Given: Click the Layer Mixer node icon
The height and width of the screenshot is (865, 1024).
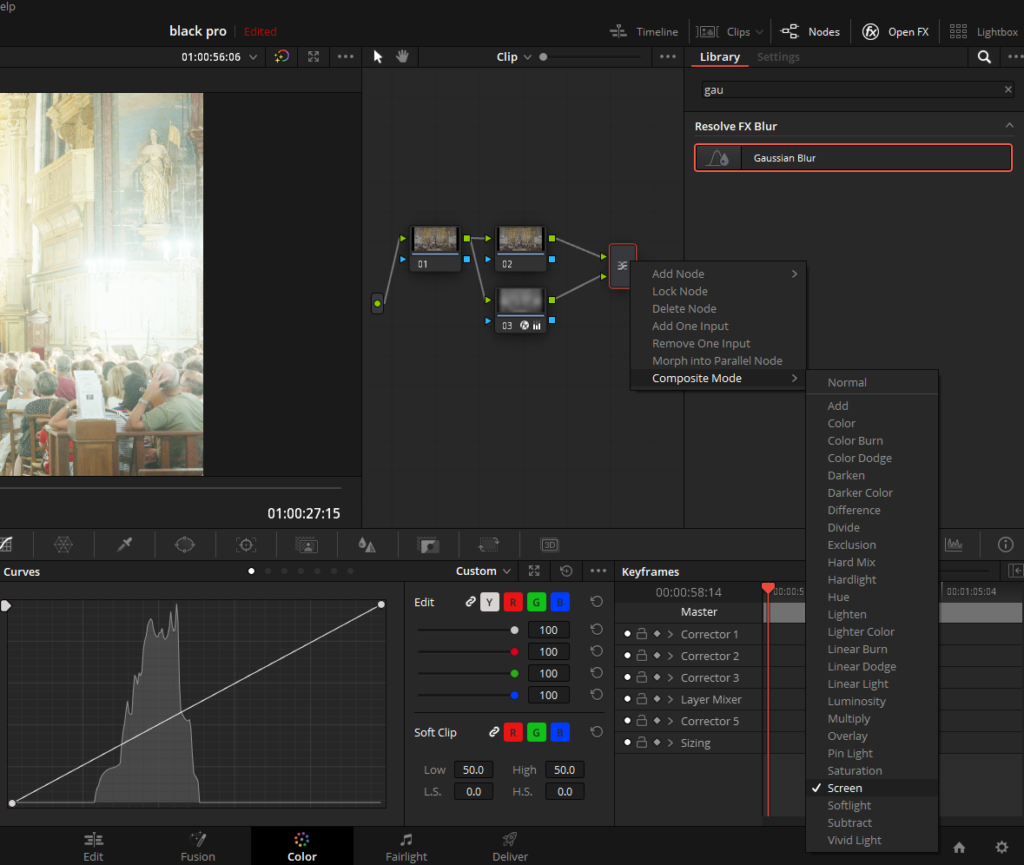Looking at the screenshot, I should 622,266.
